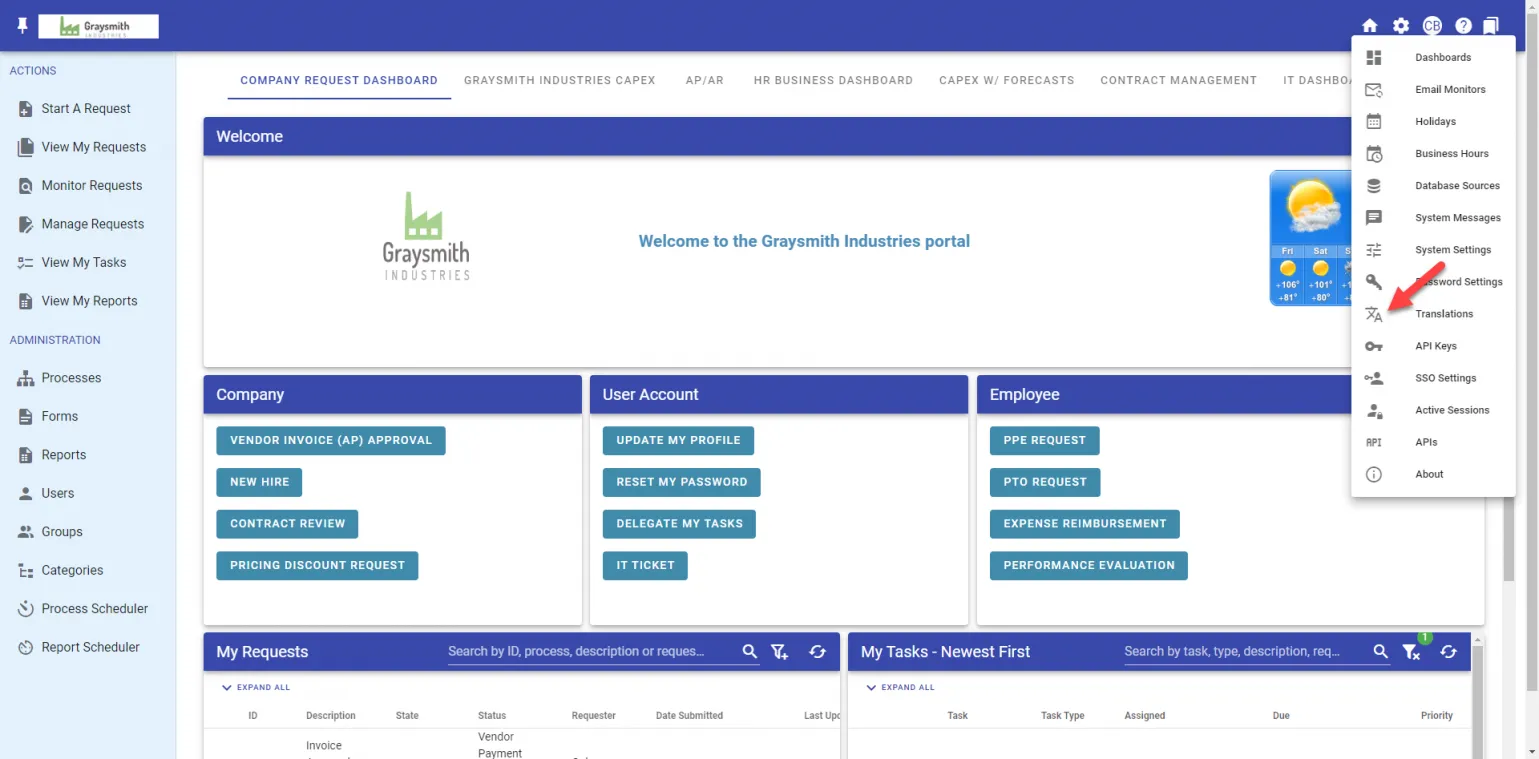The height and width of the screenshot is (759, 1539).
Task: Open Translations from the settings menu
Action: click(x=1443, y=314)
